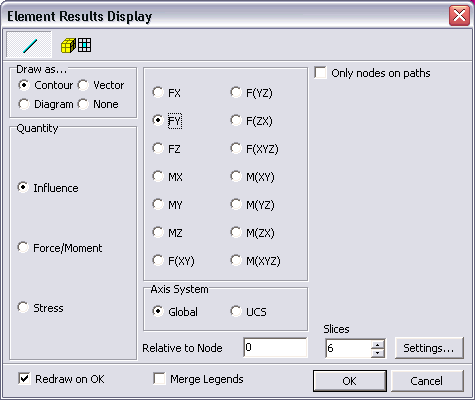Select the yellow brick element icon
The height and width of the screenshot is (400, 475).
[x=68, y=45]
